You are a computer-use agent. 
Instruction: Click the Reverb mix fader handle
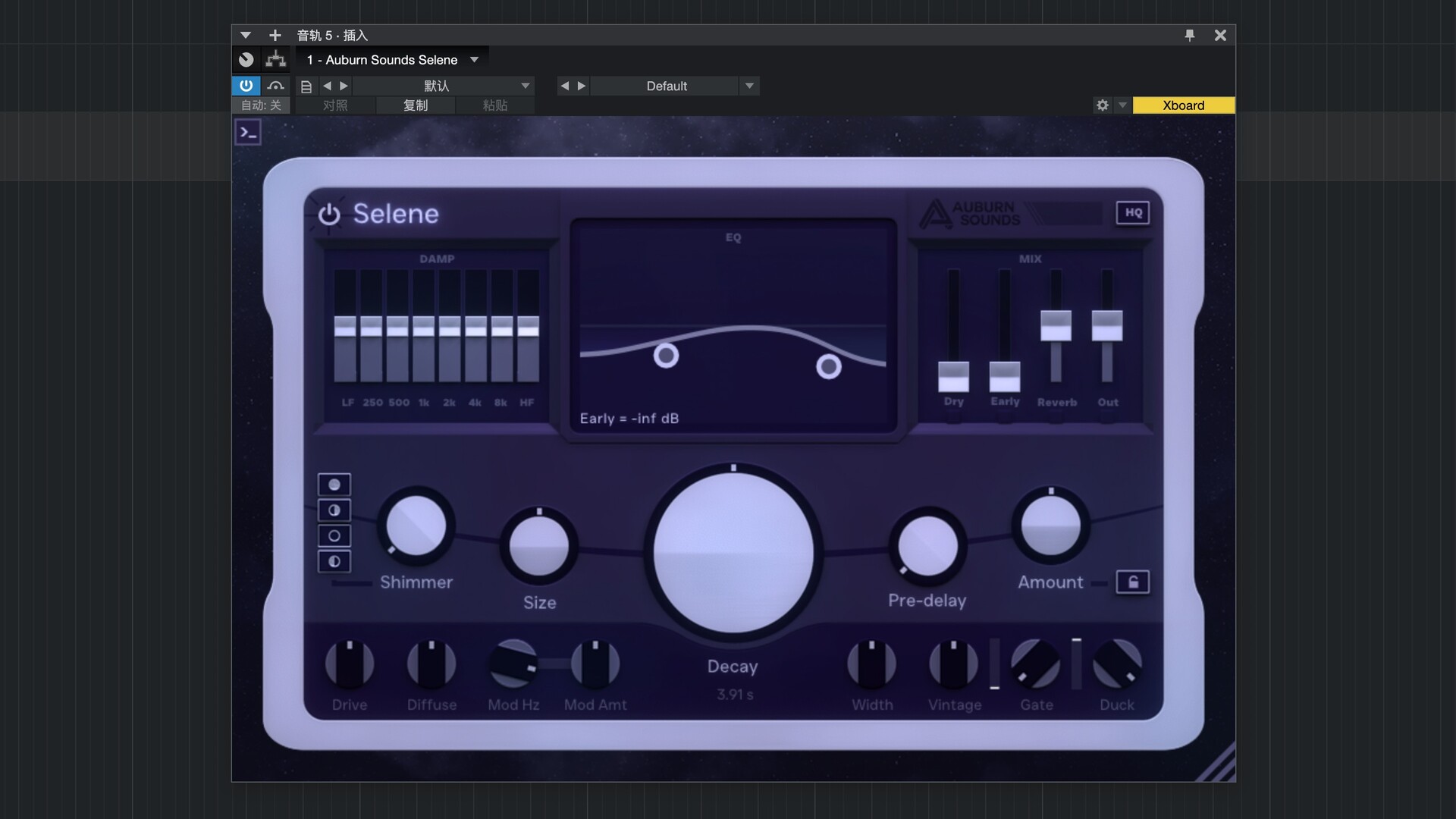[x=1056, y=325]
